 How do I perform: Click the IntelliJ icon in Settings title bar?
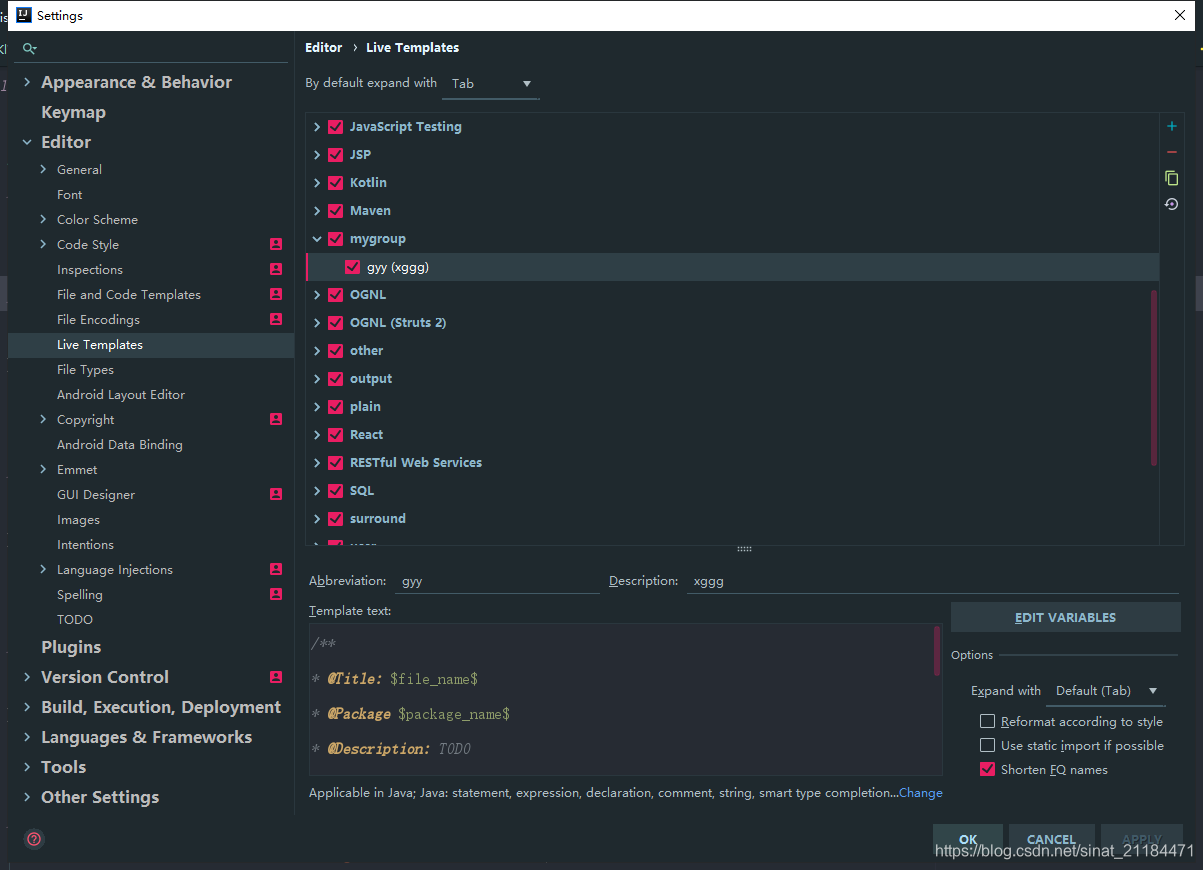[24, 15]
